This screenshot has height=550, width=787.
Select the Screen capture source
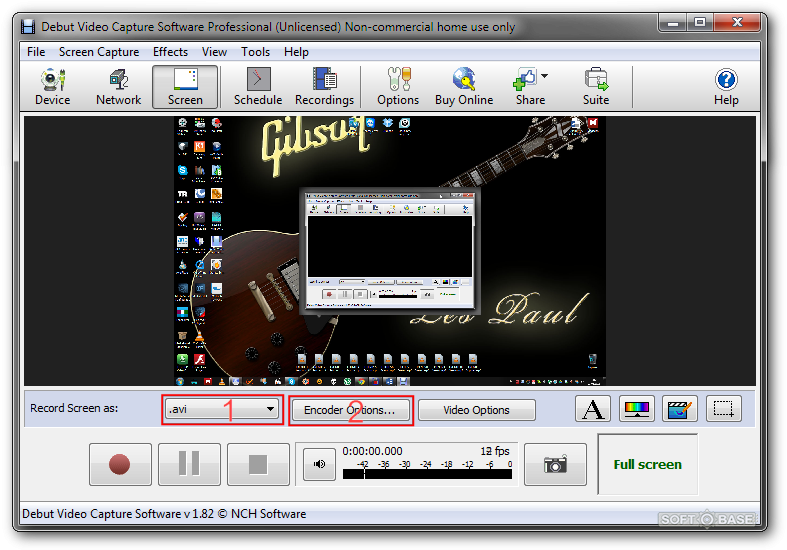point(185,87)
